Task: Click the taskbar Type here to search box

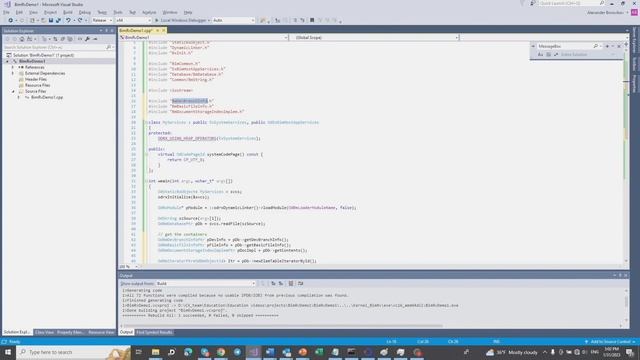Action: point(73,352)
